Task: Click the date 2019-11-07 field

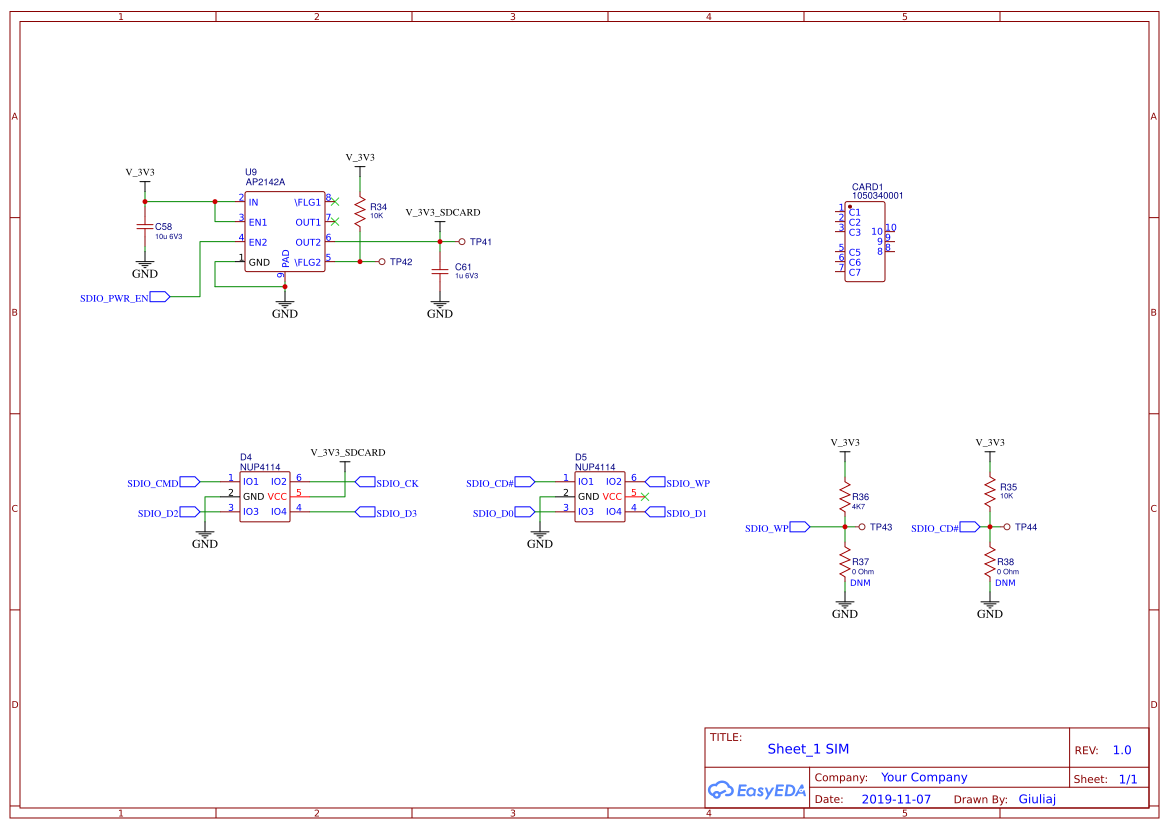Action: [x=896, y=799]
